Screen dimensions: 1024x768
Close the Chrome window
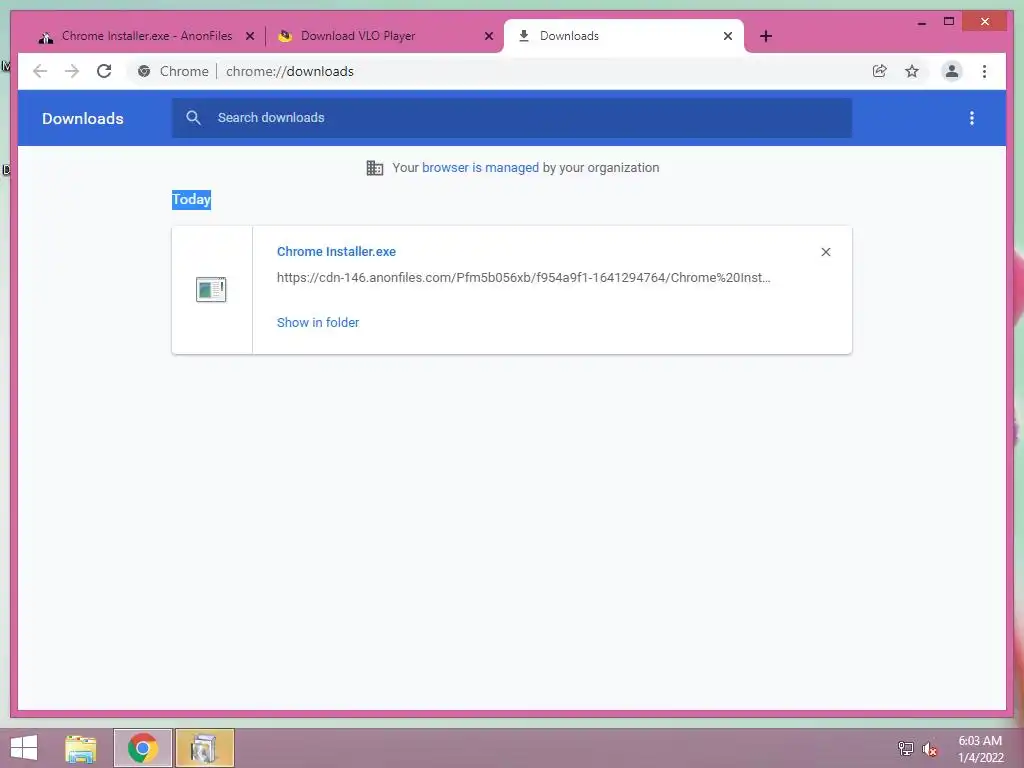pos(985,22)
